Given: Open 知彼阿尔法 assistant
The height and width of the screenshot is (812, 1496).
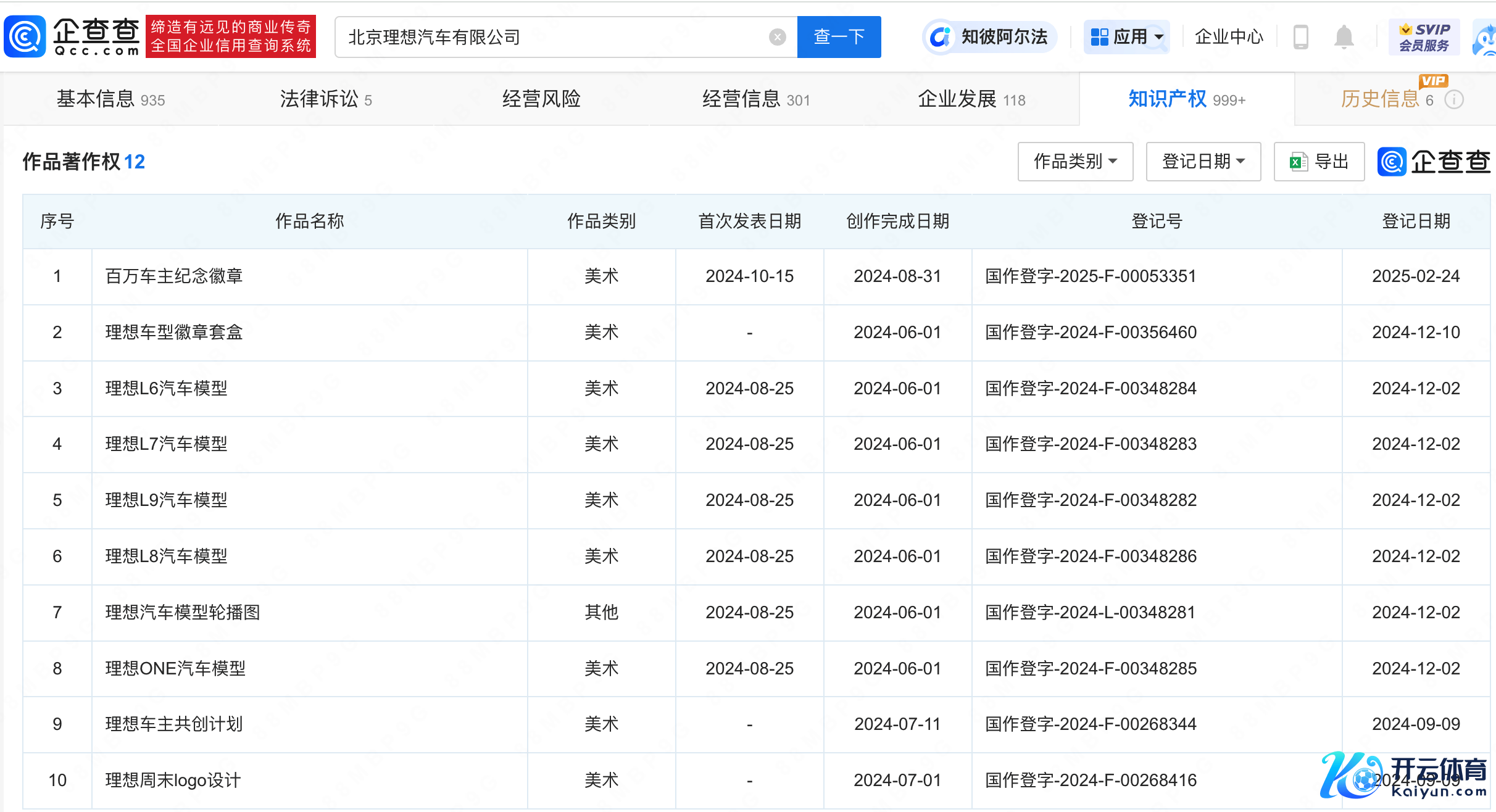Looking at the screenshot, I should click(x=991, y=37).
